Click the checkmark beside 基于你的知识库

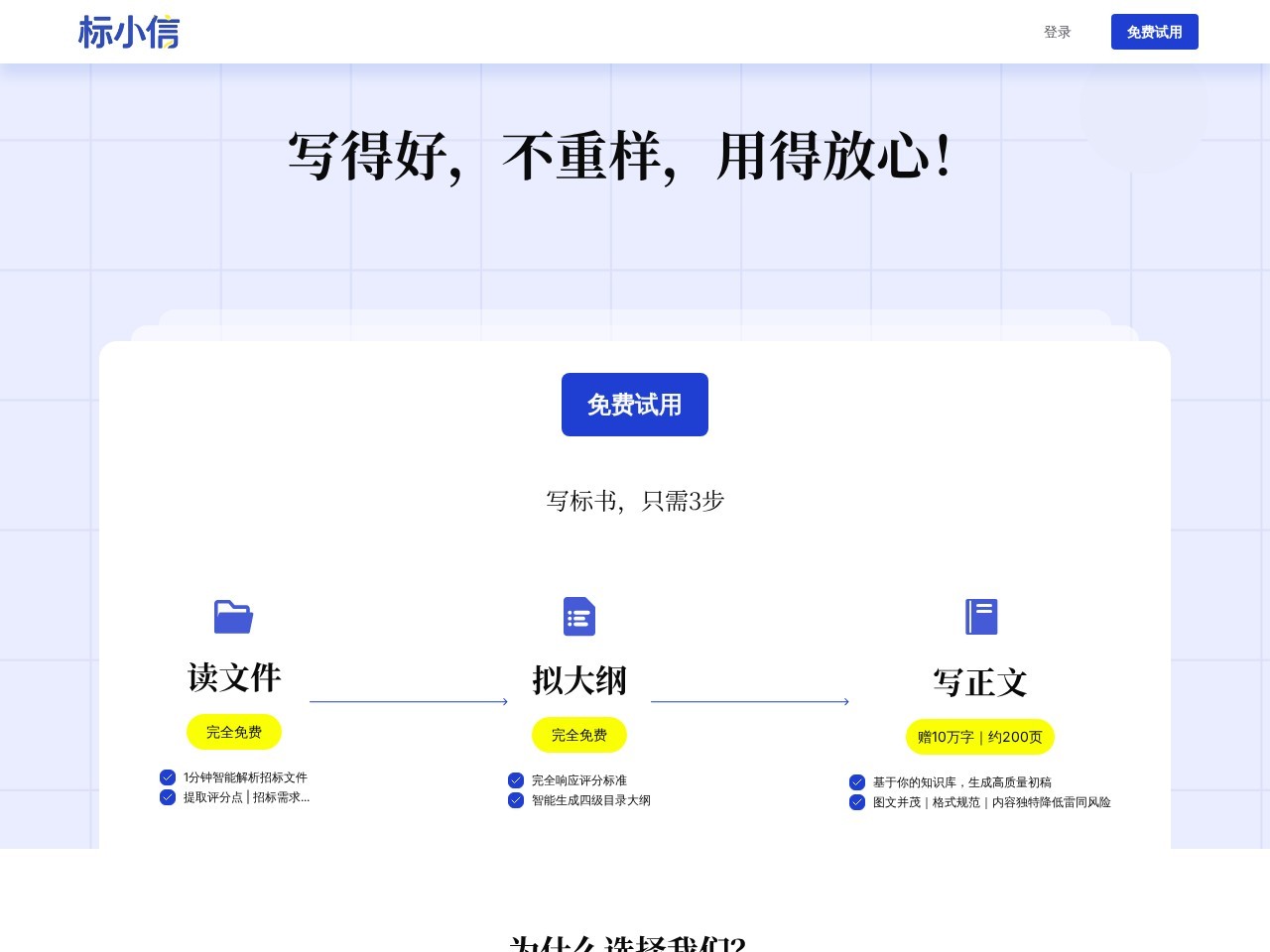(857, 782)
